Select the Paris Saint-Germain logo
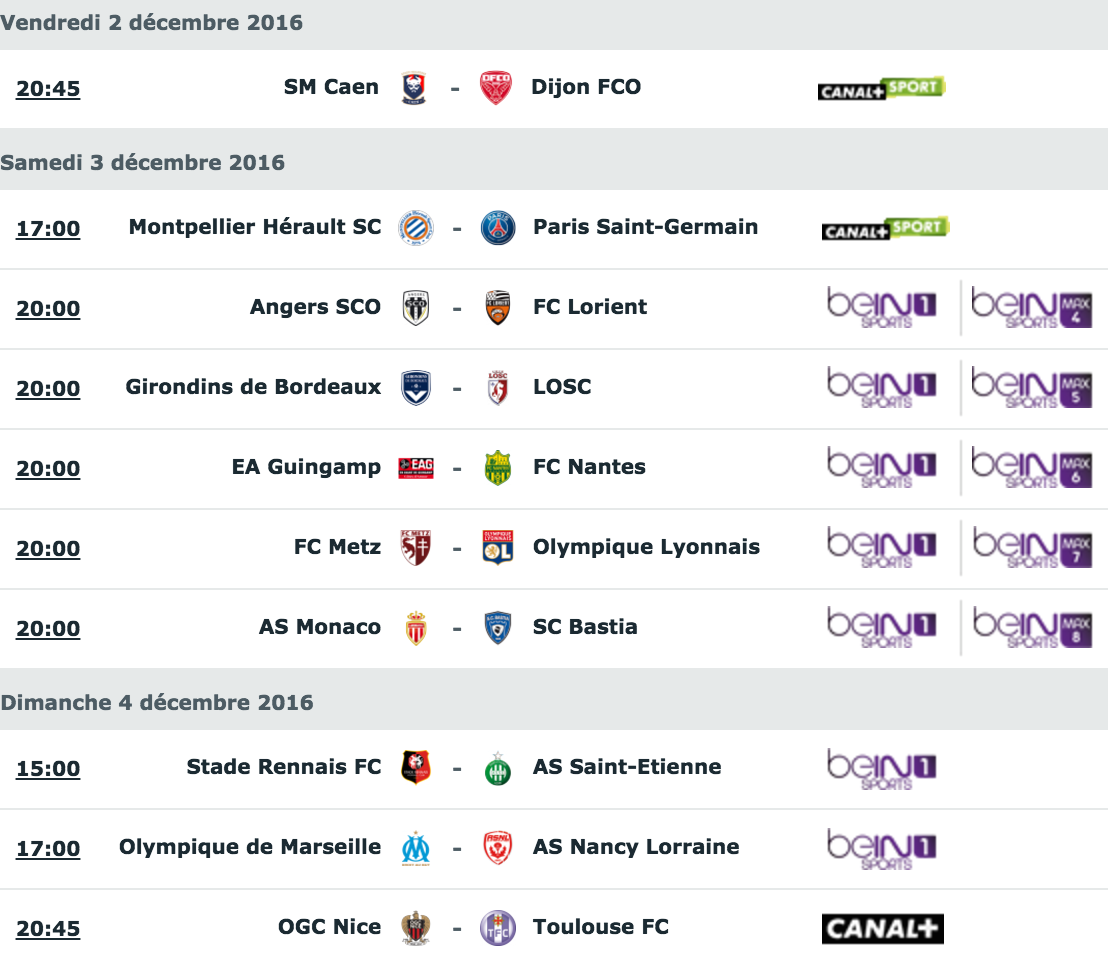Image resolution: width=1108 pixels, height=959 pixels. tap(497, 228)
